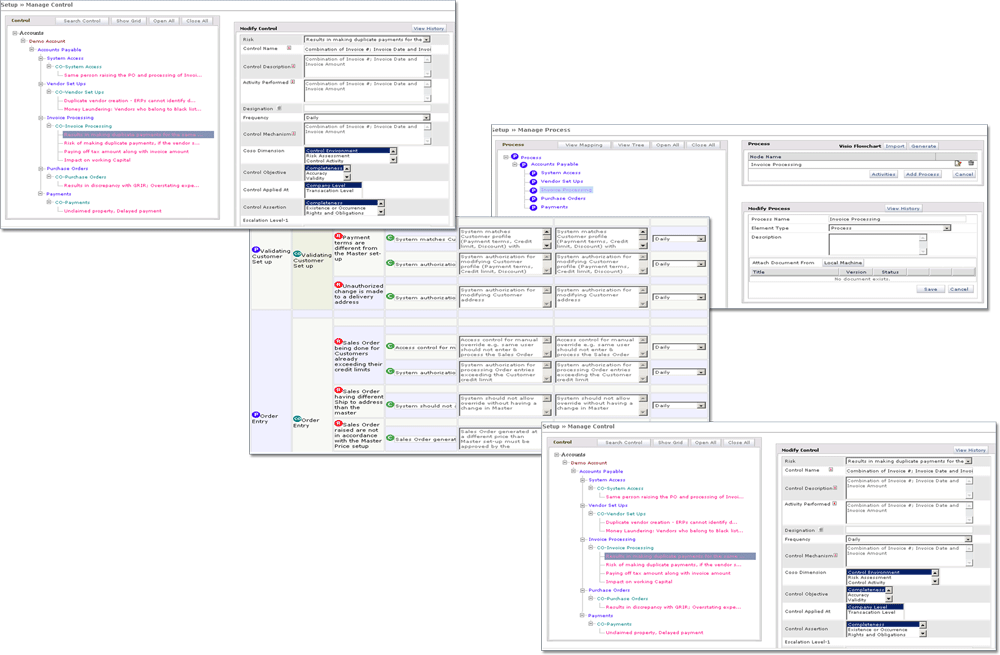The image size is (1000, 655).
Task: Click Process Name input field
Action: 897,218
